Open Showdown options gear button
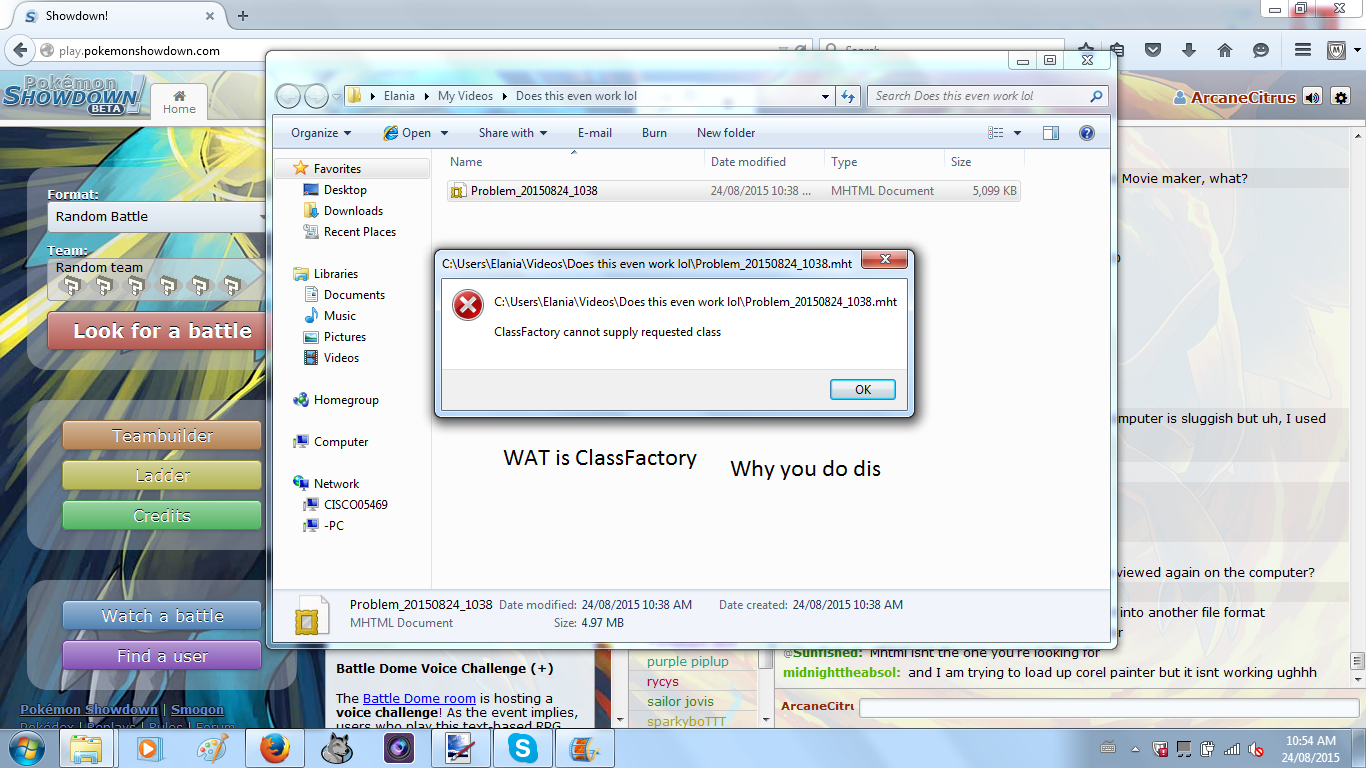This screenshot has width=1366, height=768. coord(1341,97)
